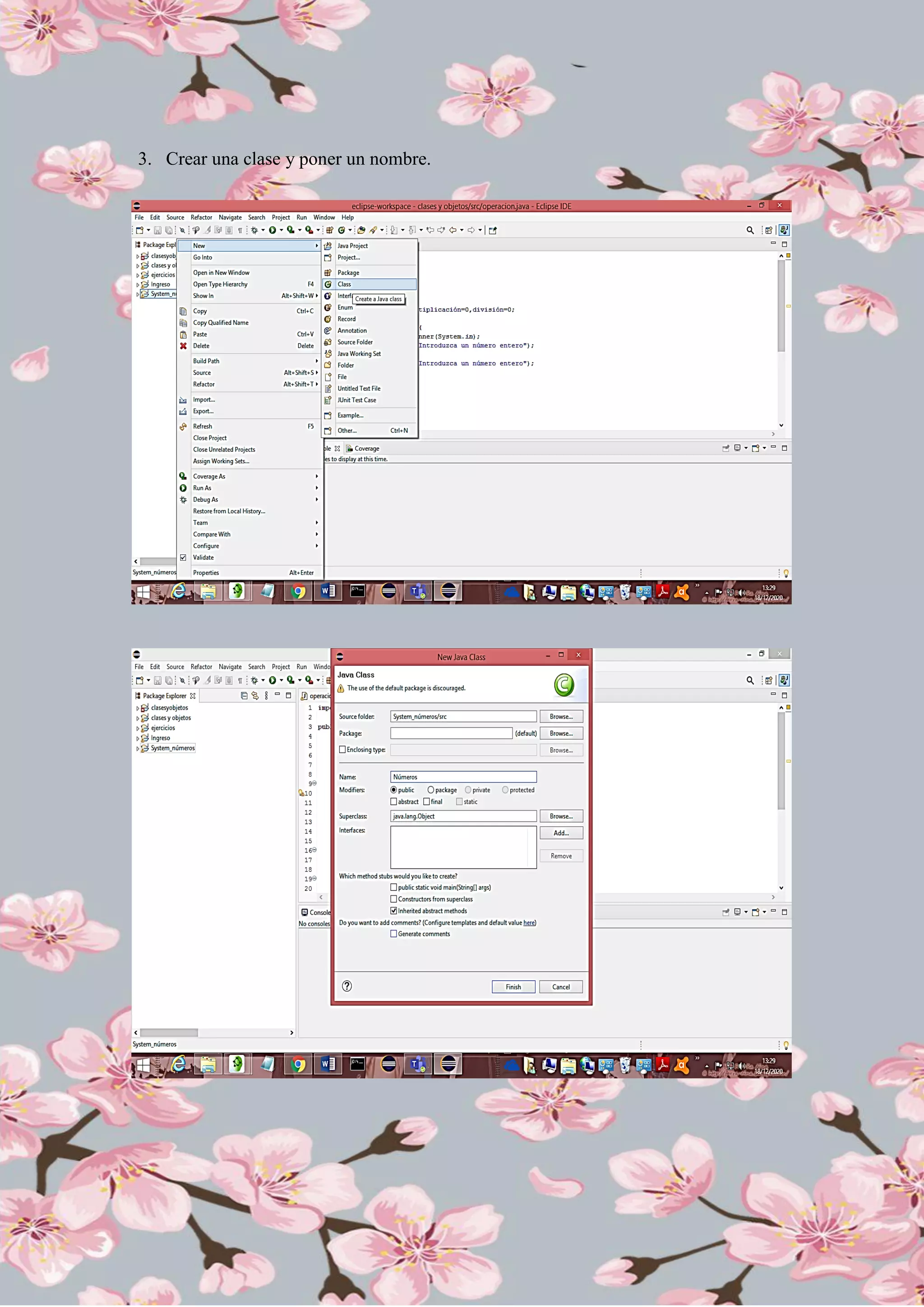Click the help question mark icon in dialog

[347, 987]
